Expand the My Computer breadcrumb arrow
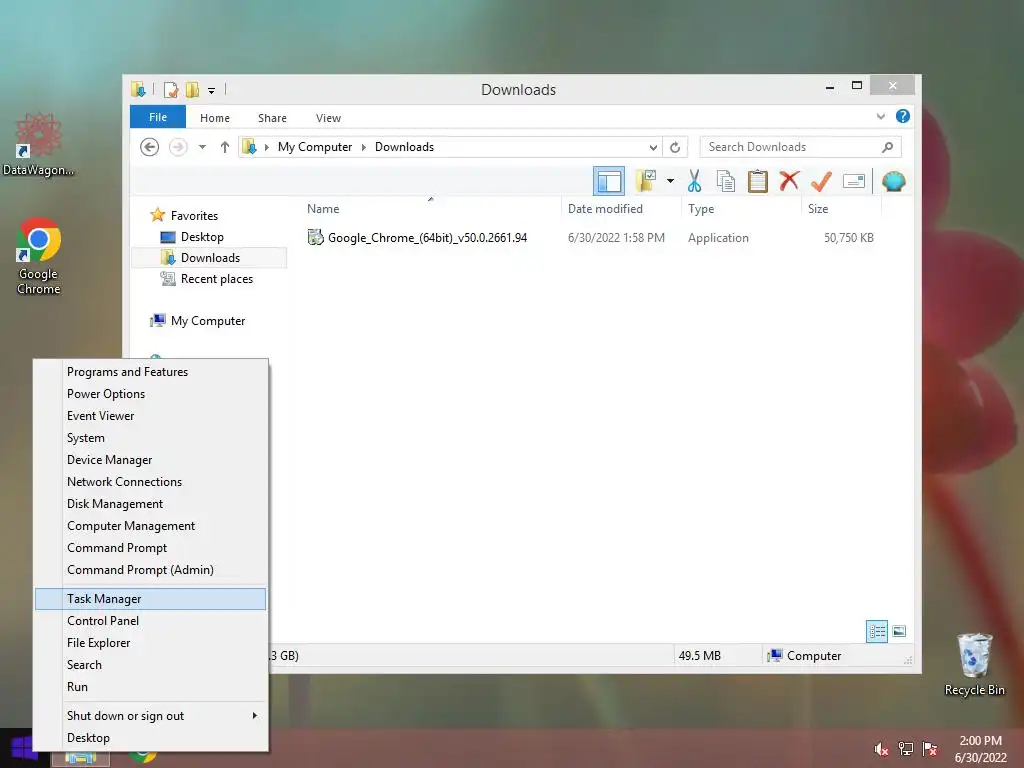This screenshot has width=1024, height=768. point(364,147)
